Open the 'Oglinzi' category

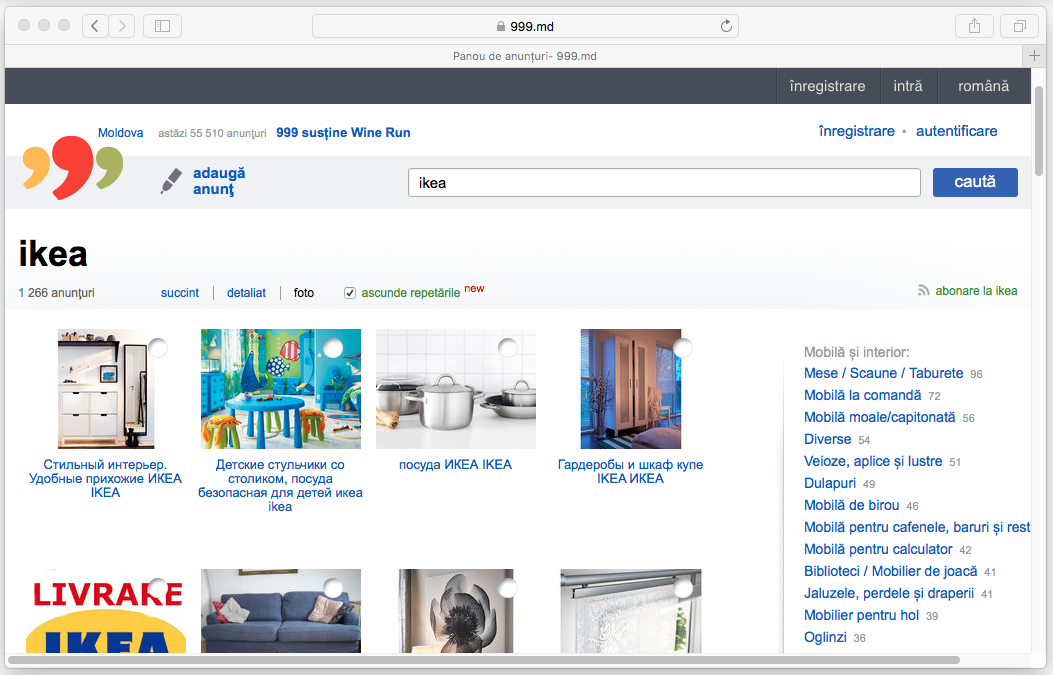[x=825, y=637]
